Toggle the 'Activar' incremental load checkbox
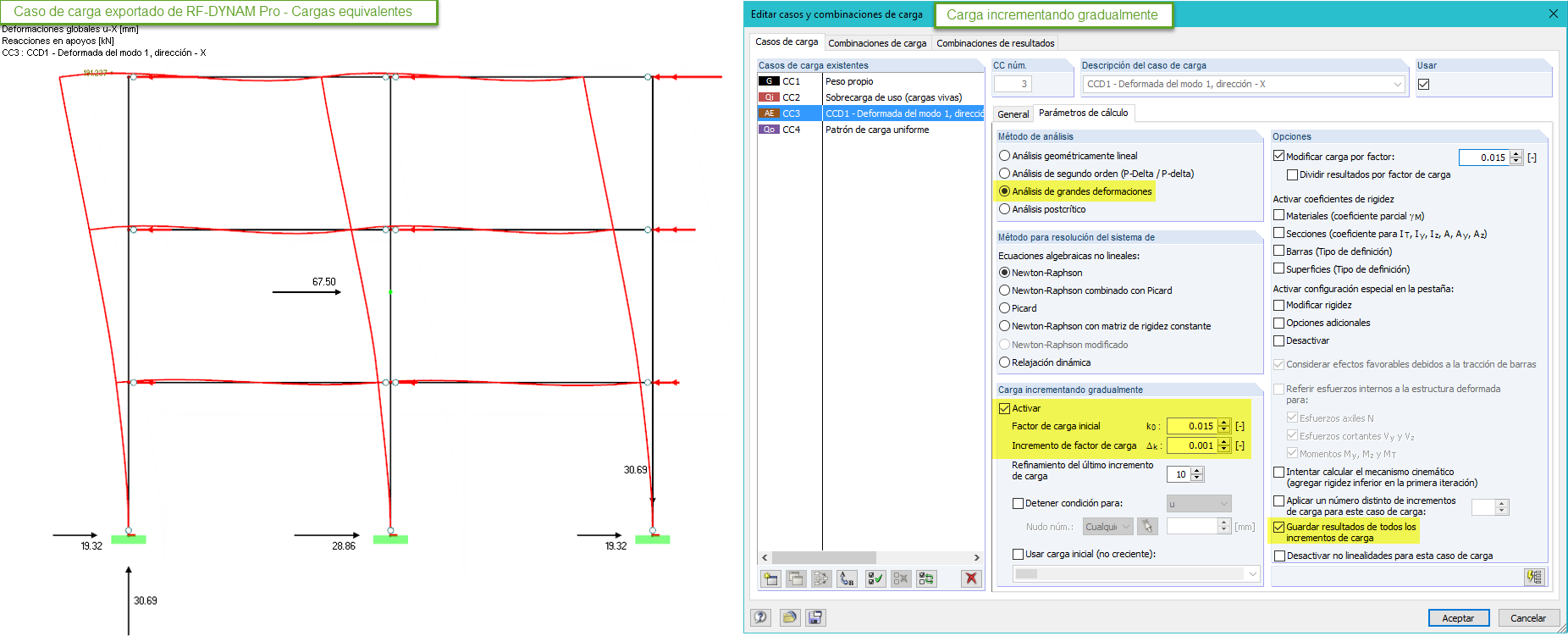1568x636 pixels. coord(1005,408)
